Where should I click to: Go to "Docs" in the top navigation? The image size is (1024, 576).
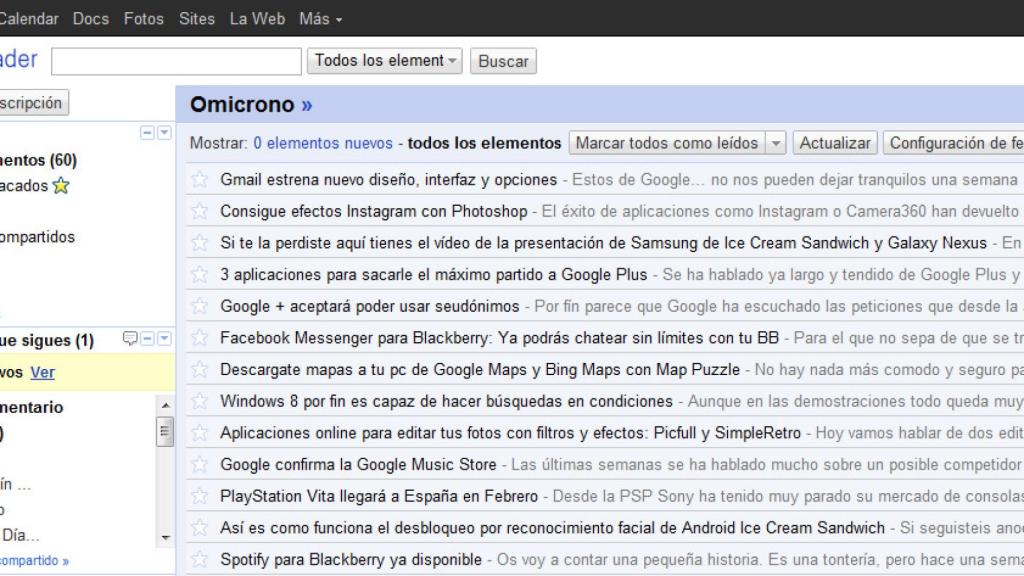click(x=91, y=18)
